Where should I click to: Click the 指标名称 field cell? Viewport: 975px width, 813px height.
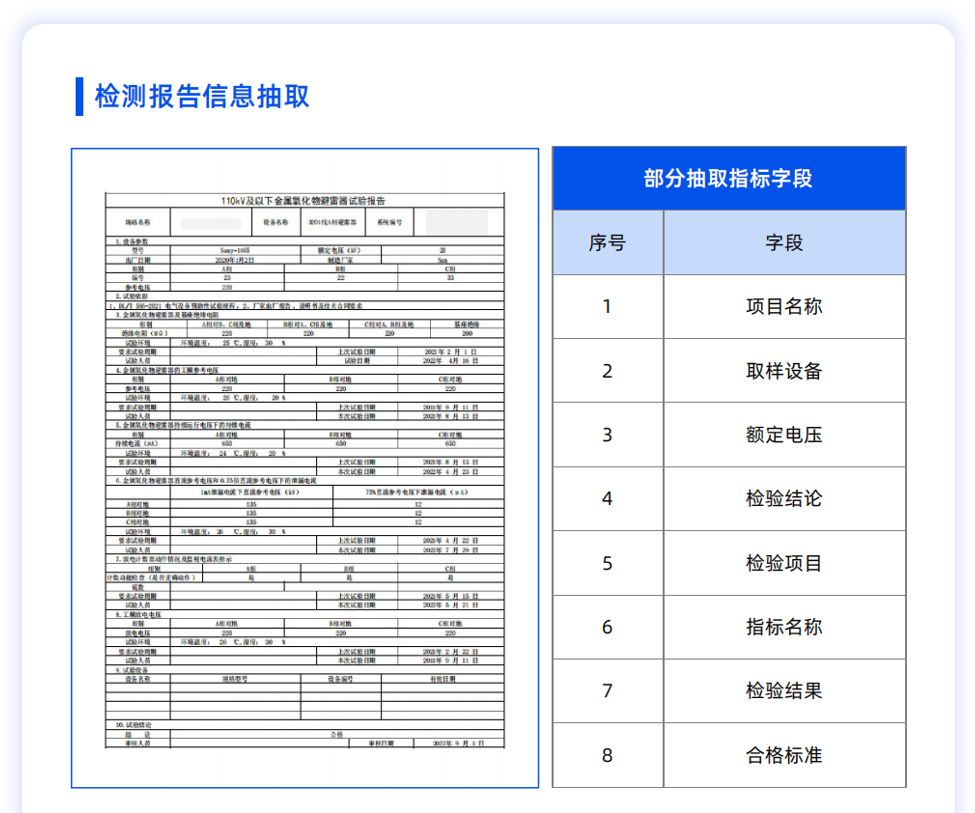pyautogui.click(x=784, y=627)
